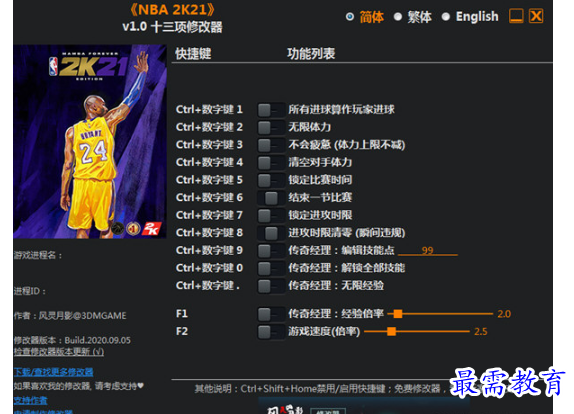
Task: Click the Ctrl+数字键 3 hotkey label
Action: point(209,145)
